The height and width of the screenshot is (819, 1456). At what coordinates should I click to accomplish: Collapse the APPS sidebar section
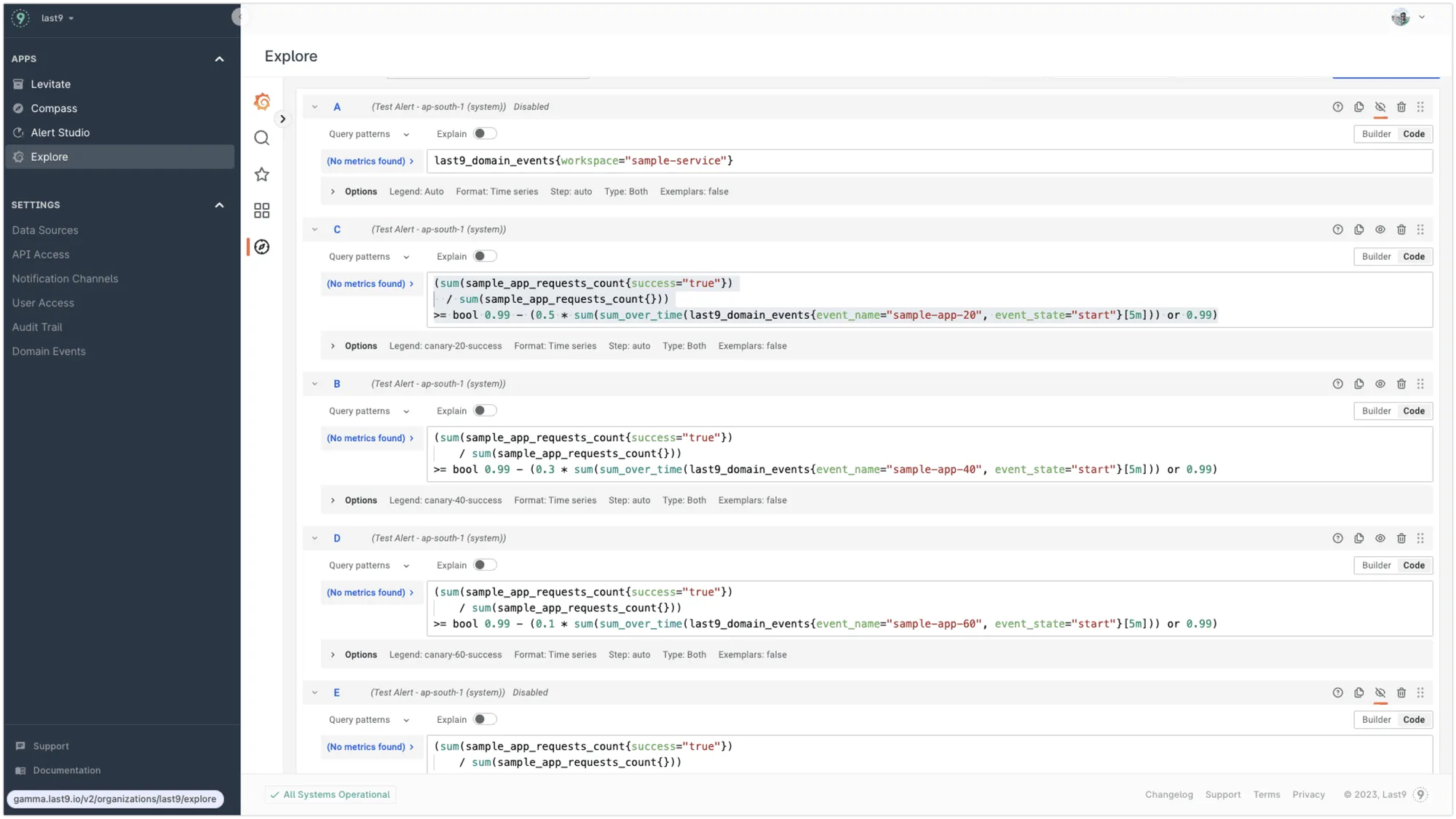point(219,59)
